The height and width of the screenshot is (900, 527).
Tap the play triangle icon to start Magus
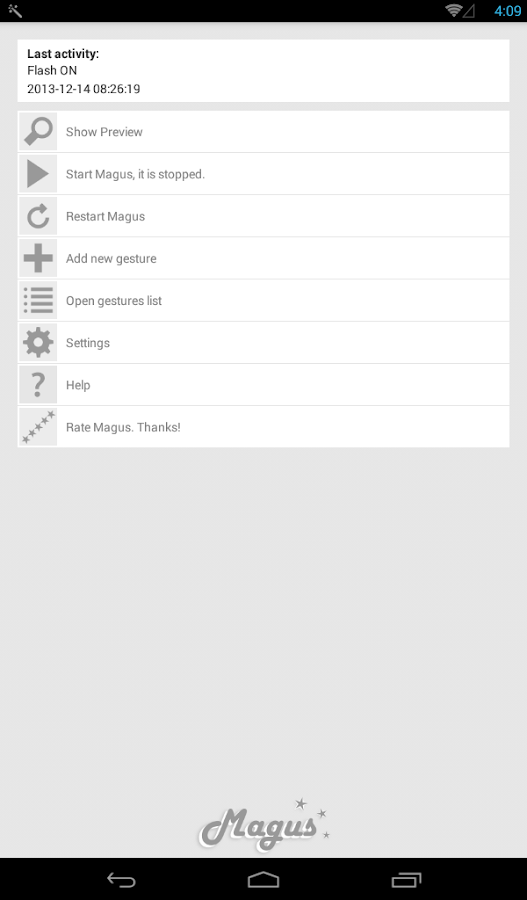coord(38,174)
